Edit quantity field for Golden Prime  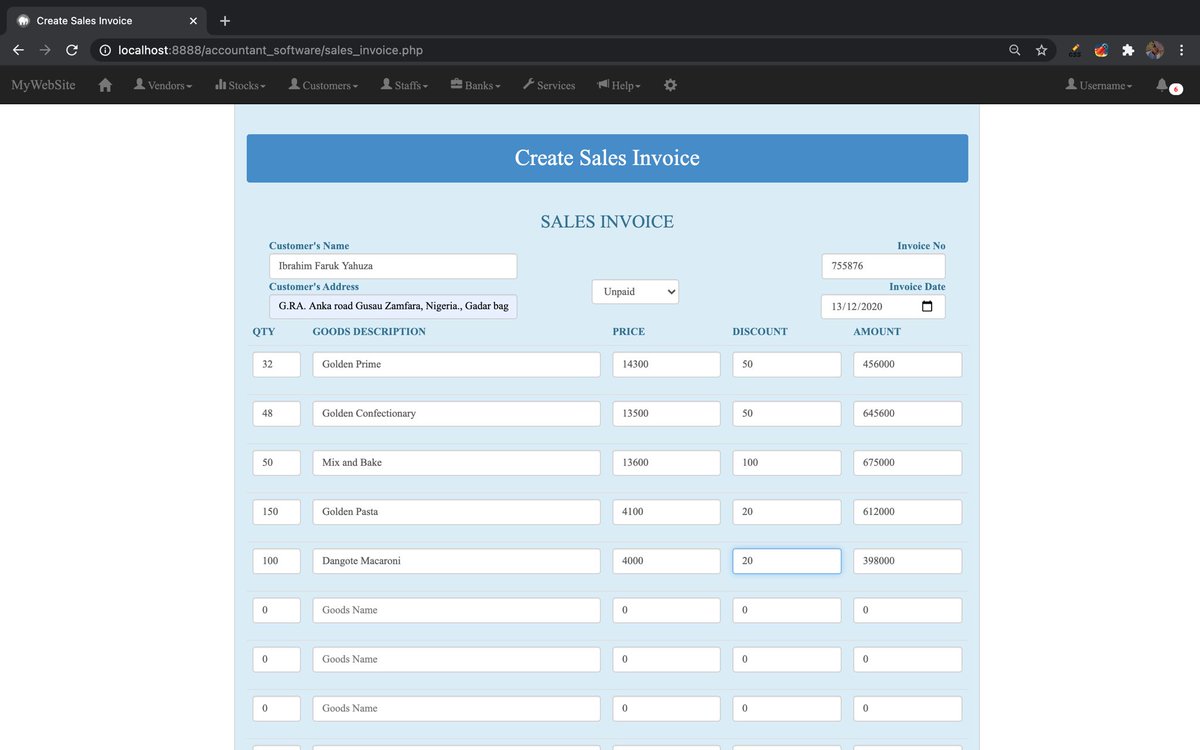(276, 364)
